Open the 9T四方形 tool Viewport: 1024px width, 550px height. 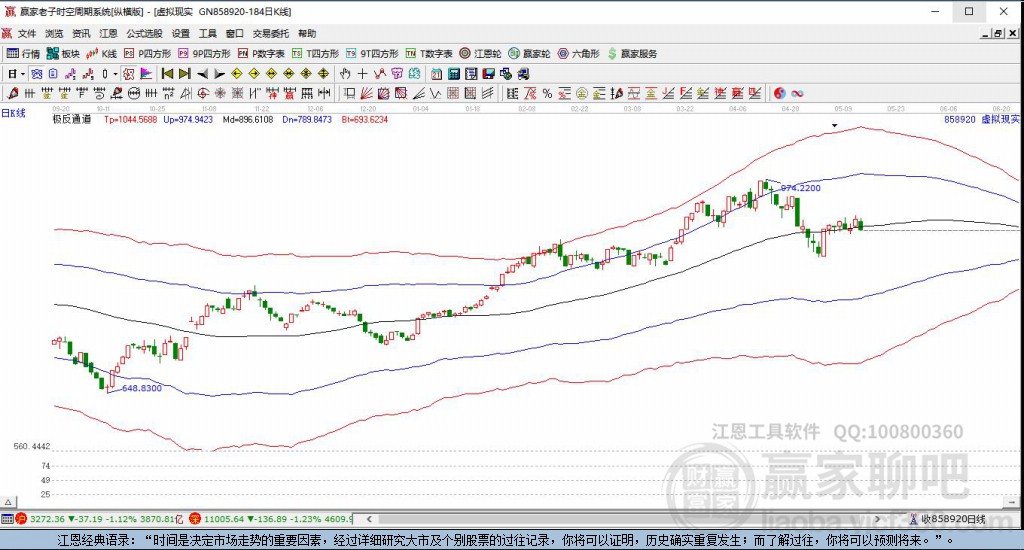pos(372,54)
